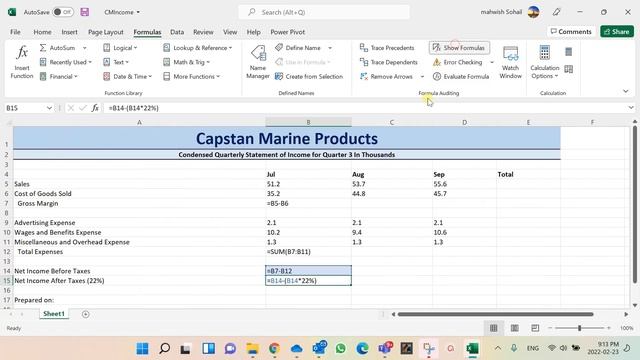Open More Functions dropdown
This screenshot has height=360, width=640.
pyautogui.click(x=191, y=76)
